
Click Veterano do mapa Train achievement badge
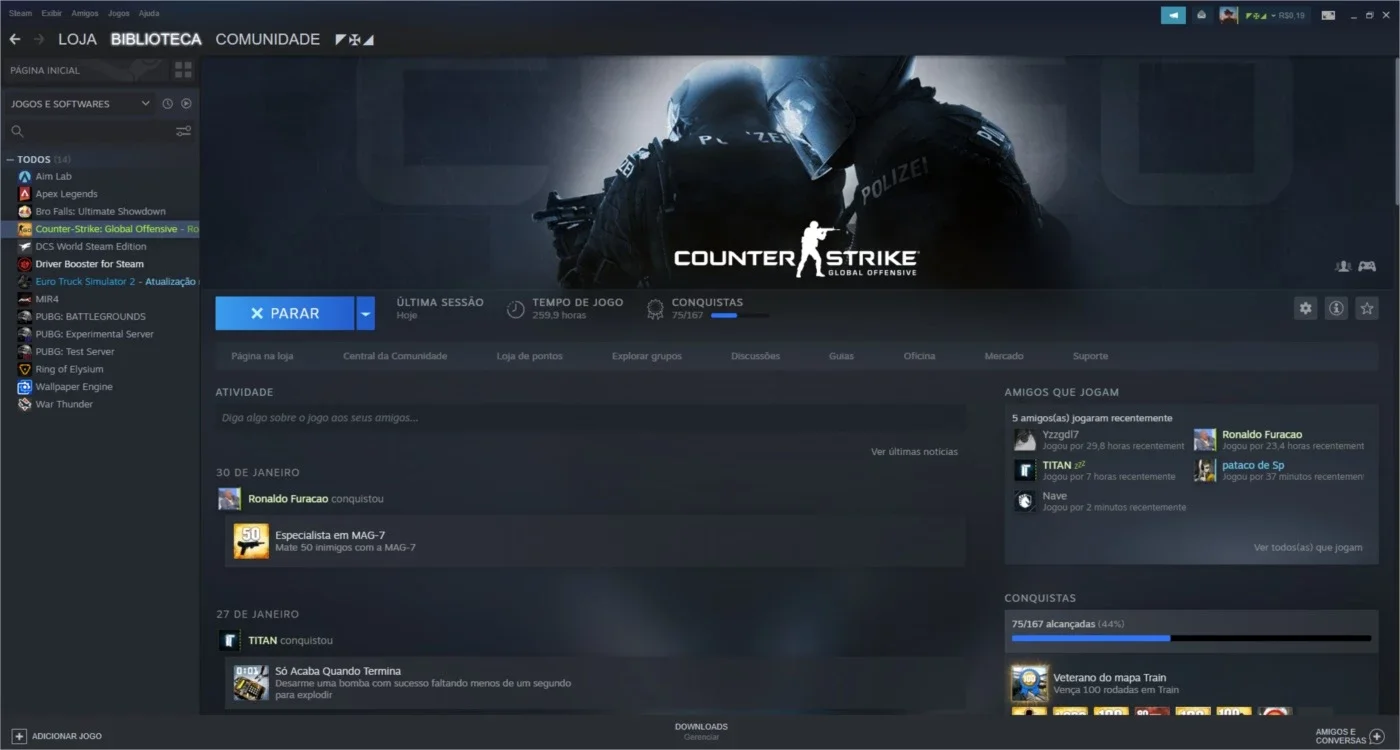click(x=1030, y=684)
